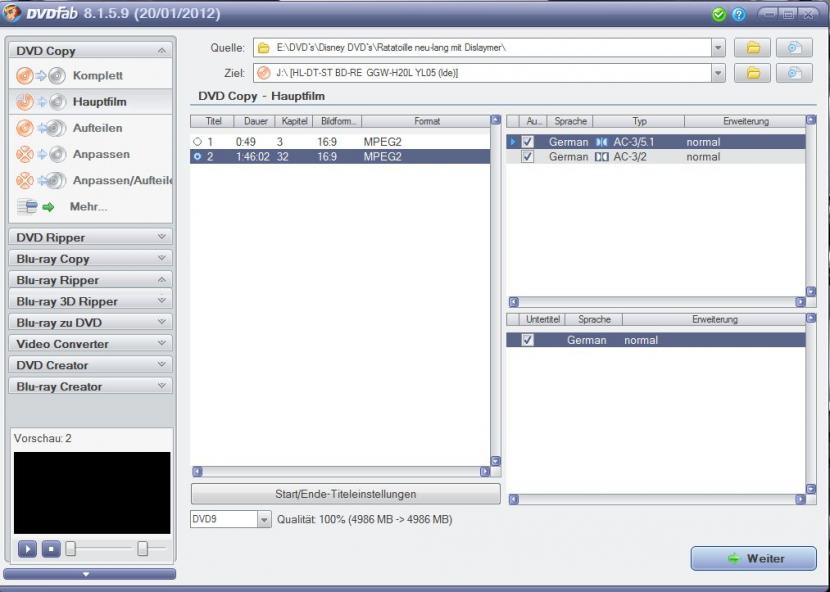Viewport: 830px width, 592px height.
Task: Click the audio list horizontal scrollbar
Action: pyautogui.click(x=657, y=302)
